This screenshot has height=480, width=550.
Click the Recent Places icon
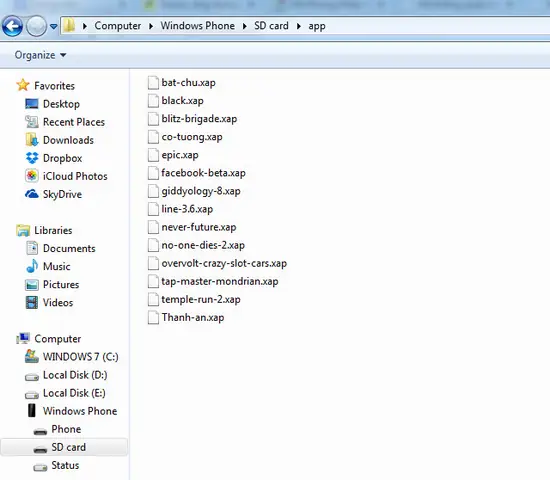(32, 122)
